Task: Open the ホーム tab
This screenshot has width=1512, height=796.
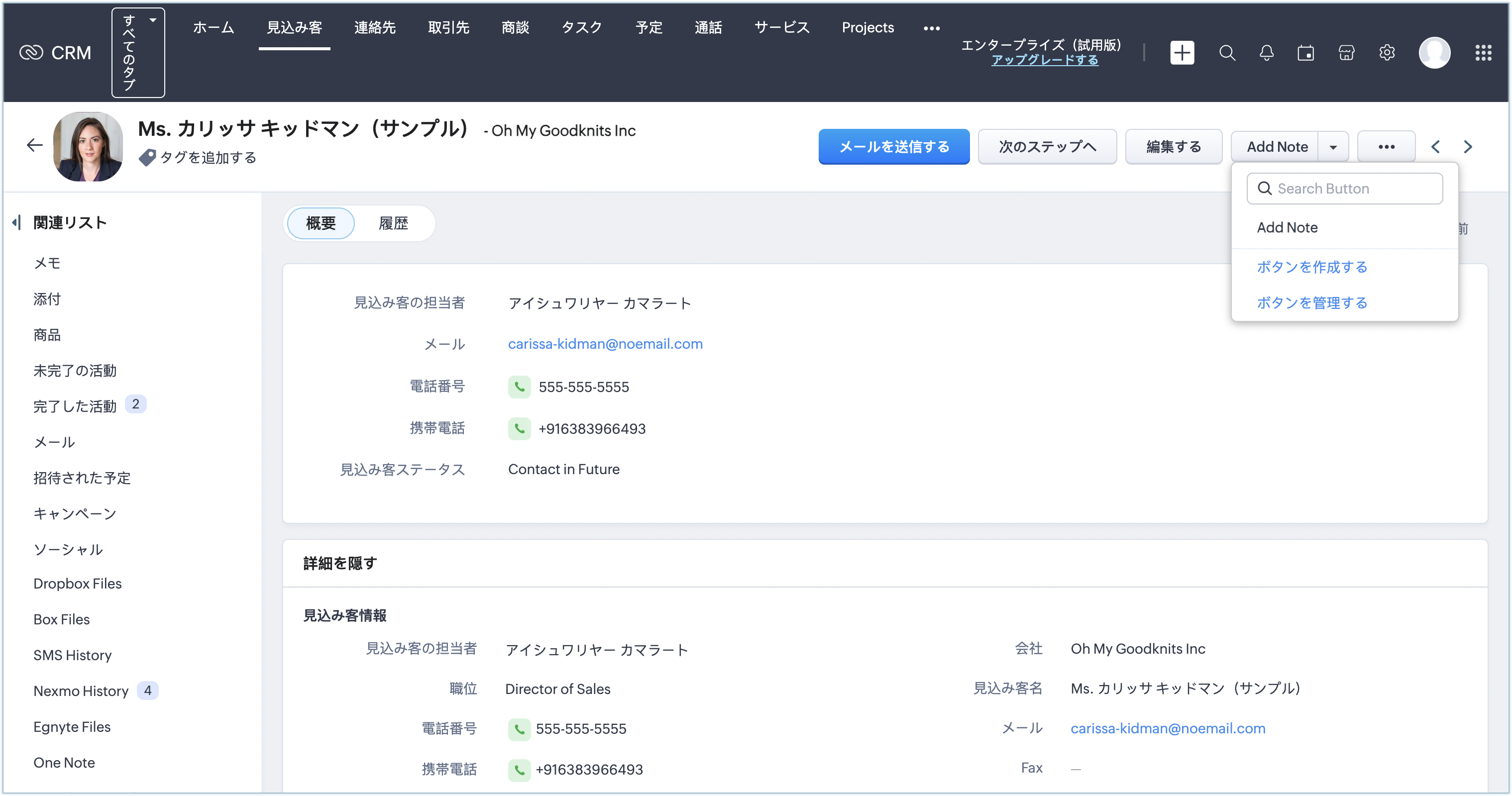Action: coord(214,27)
